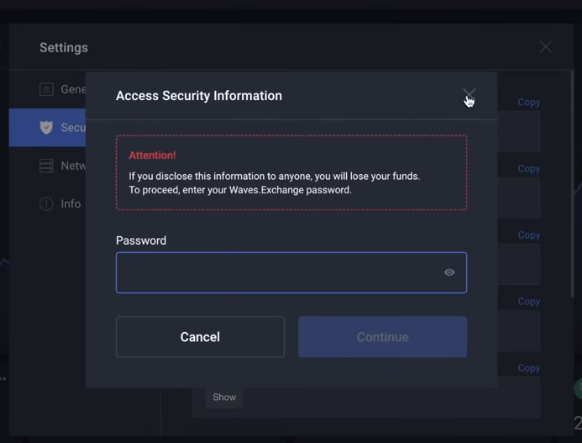This screenshot has width=582, height=443.
Task: Open the Network server stack icon
Action: pyautogui.click(x=46, y=165)
